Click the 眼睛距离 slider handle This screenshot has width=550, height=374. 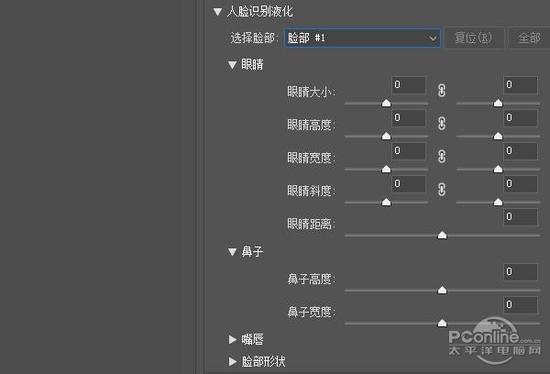(442, 235)
